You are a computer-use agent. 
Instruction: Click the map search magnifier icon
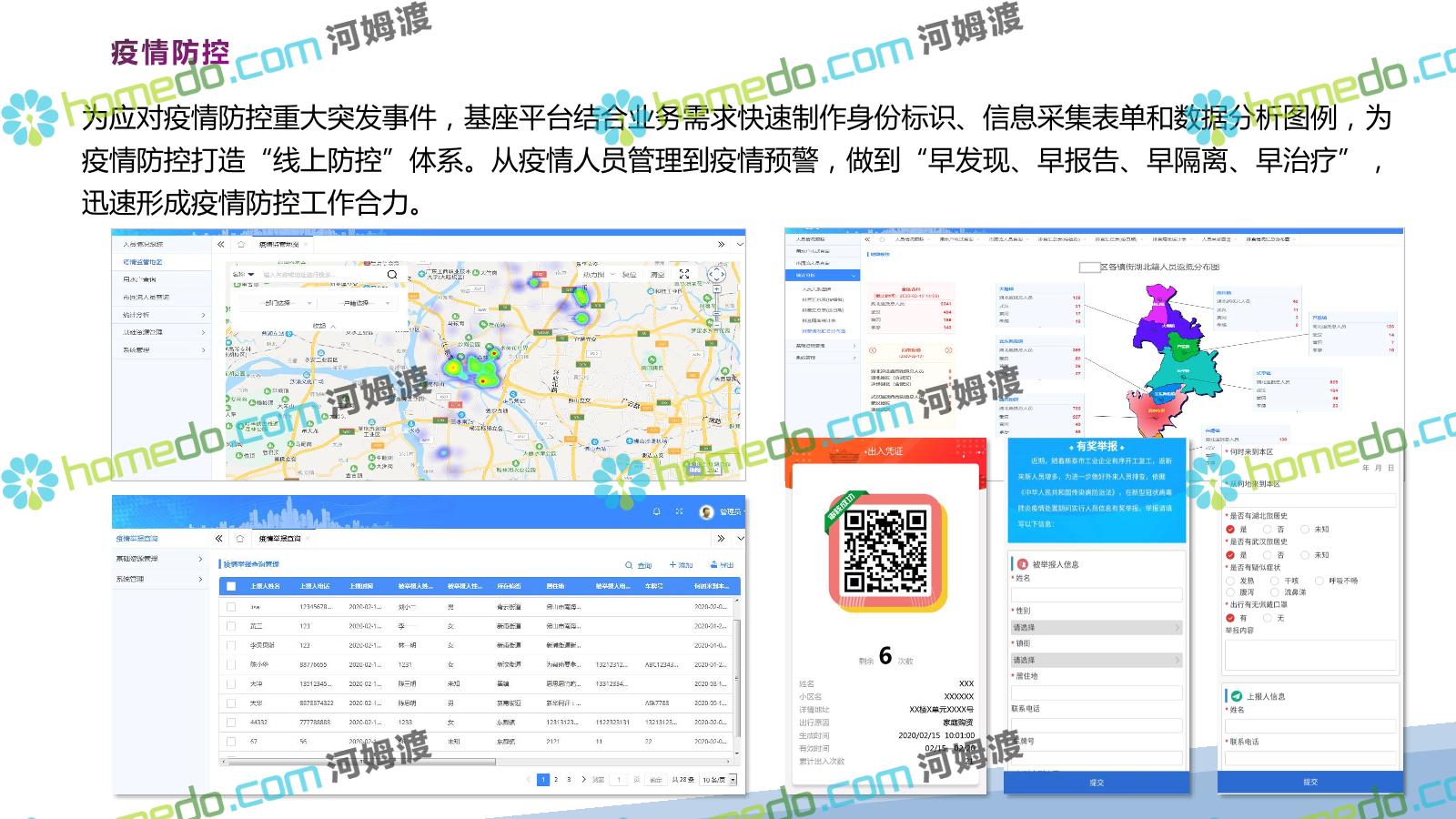pos(392,274)
